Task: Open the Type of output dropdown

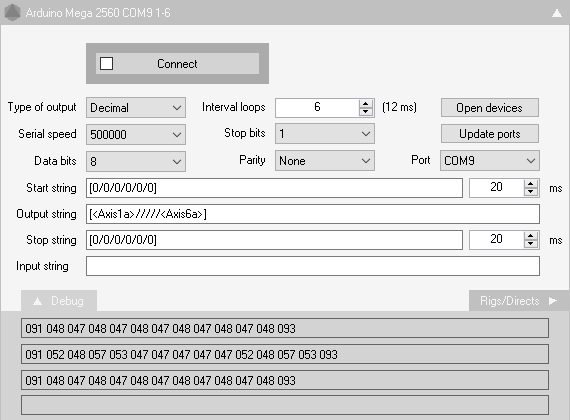Action: pyautogui.click(x=136, y=108)
